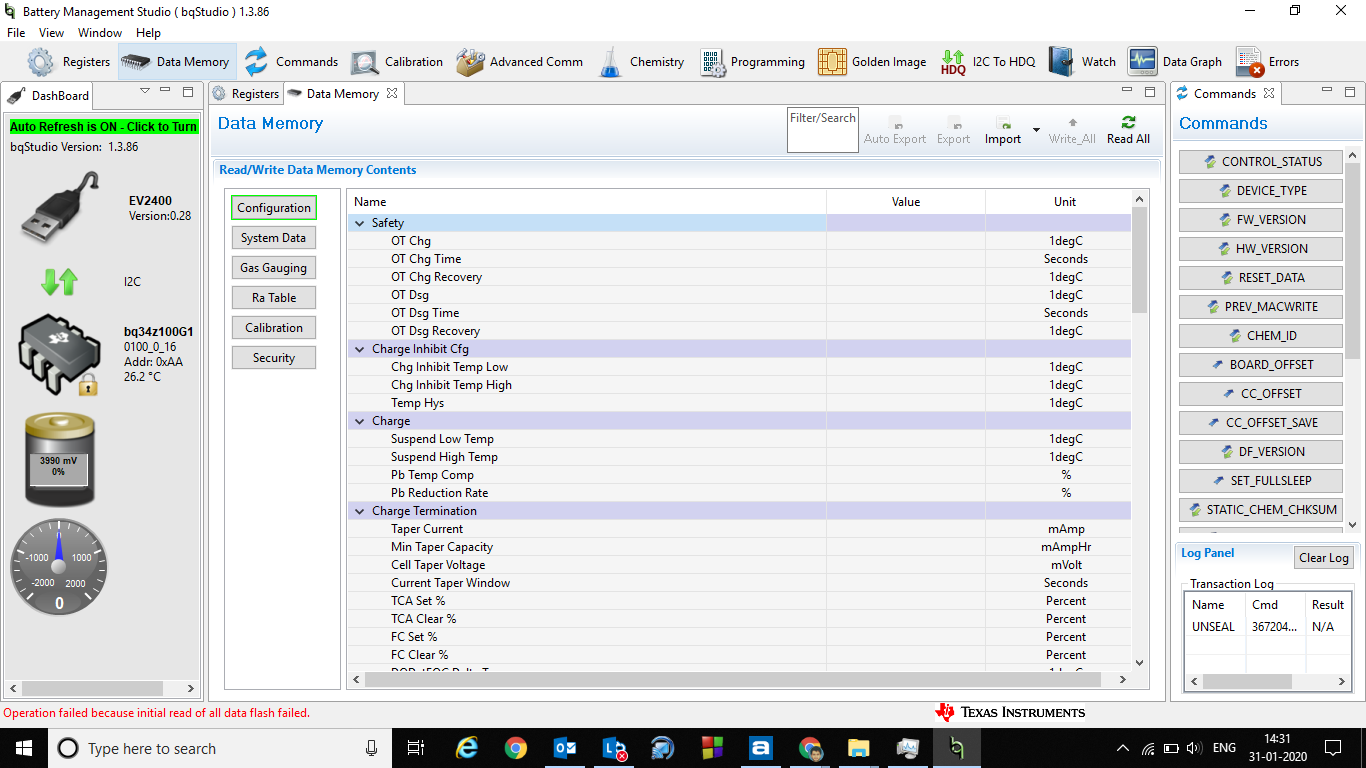
Task: Close the Data Memory tab
Action: tap(392, 94)
